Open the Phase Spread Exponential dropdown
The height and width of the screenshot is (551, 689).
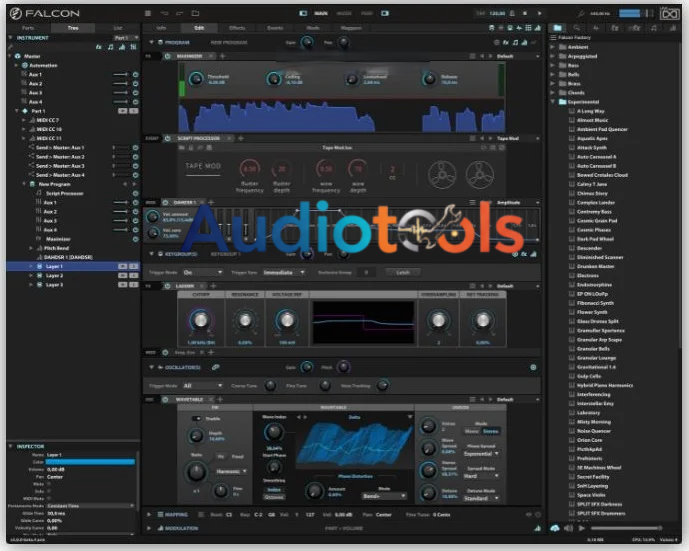(x=481, y=453)
